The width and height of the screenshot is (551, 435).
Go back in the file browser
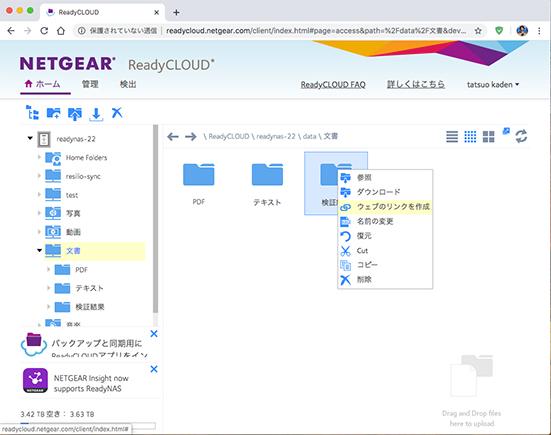173,136
